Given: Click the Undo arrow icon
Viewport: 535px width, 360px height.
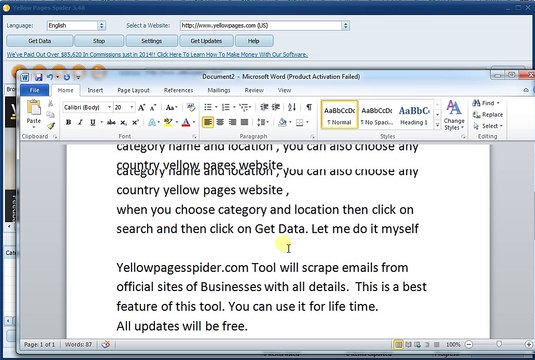Looking at the screenshot, I should point(50,77).
